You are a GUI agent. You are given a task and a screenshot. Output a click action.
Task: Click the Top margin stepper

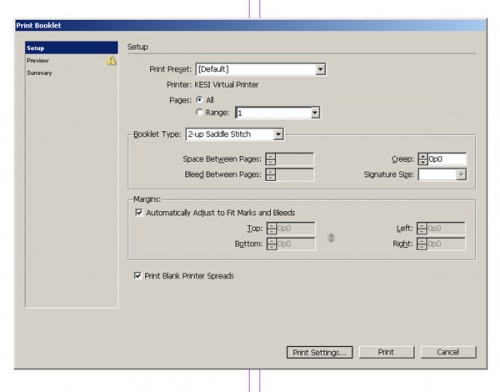(272, 228)
